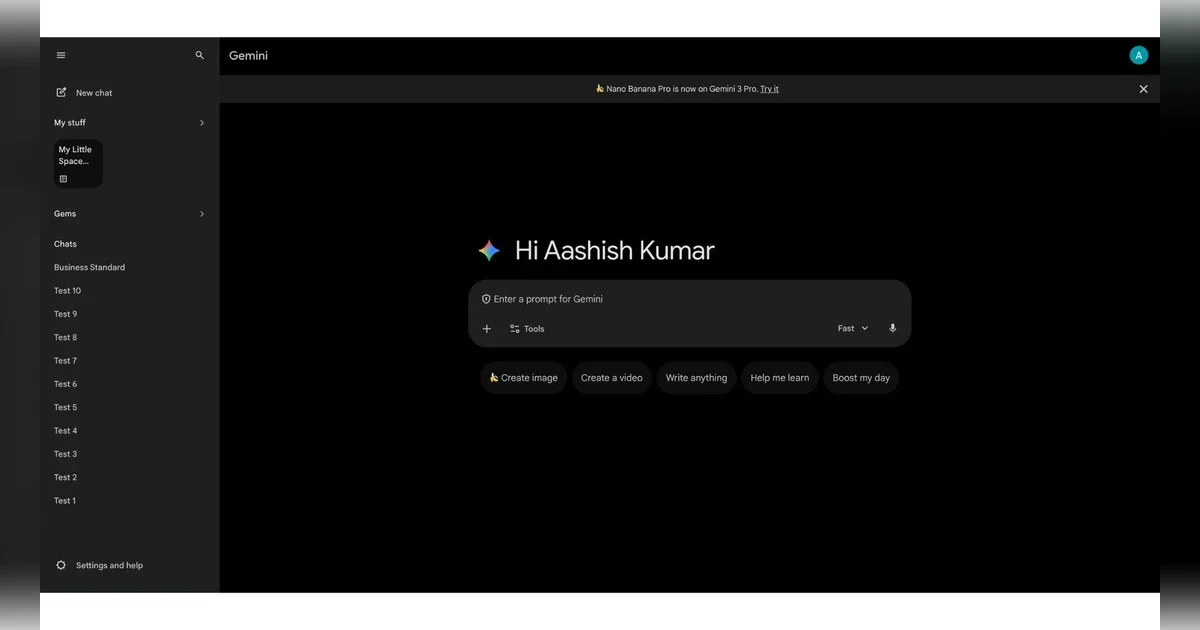Click the plus icon to attach files
Screen dimensions: 1200x630
[487, 328]
